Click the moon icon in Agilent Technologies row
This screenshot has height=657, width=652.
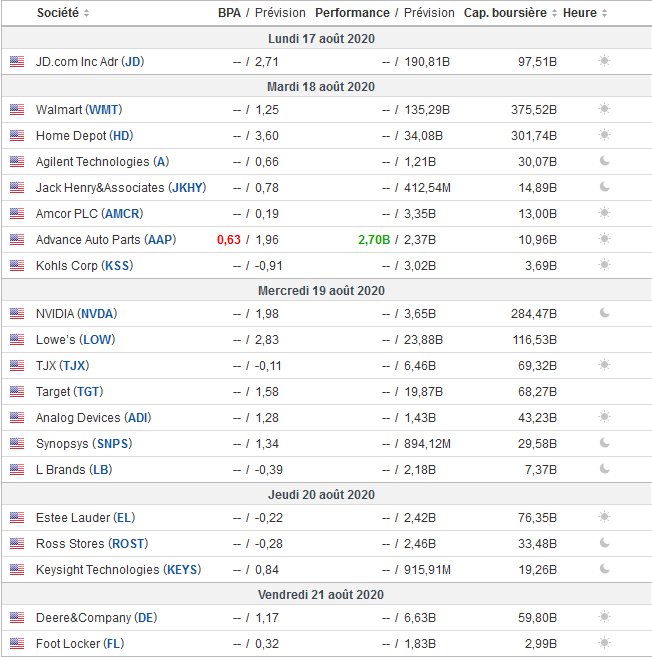pos(604,161)
